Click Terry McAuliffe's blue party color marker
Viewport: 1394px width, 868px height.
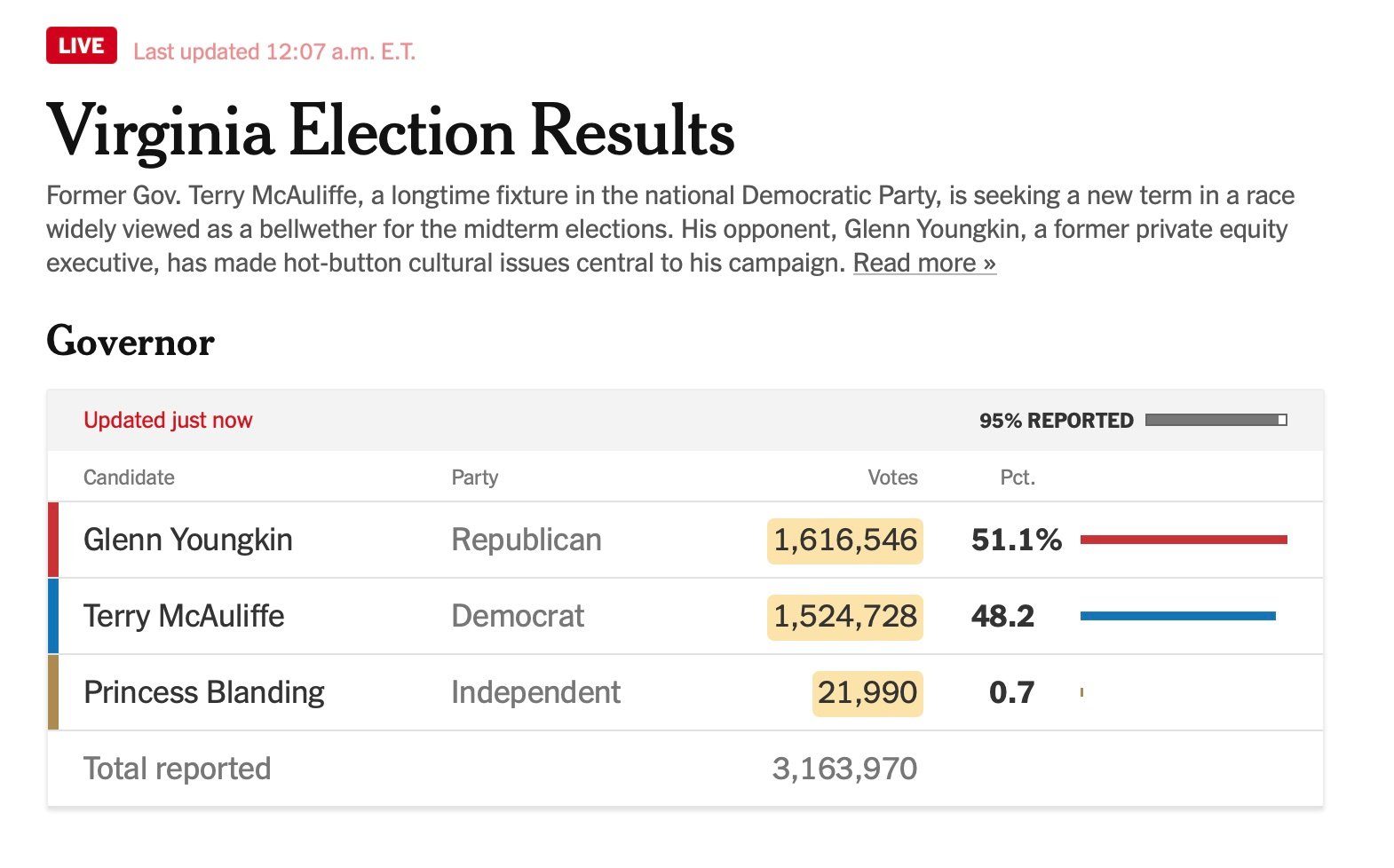tap(53, 616)
